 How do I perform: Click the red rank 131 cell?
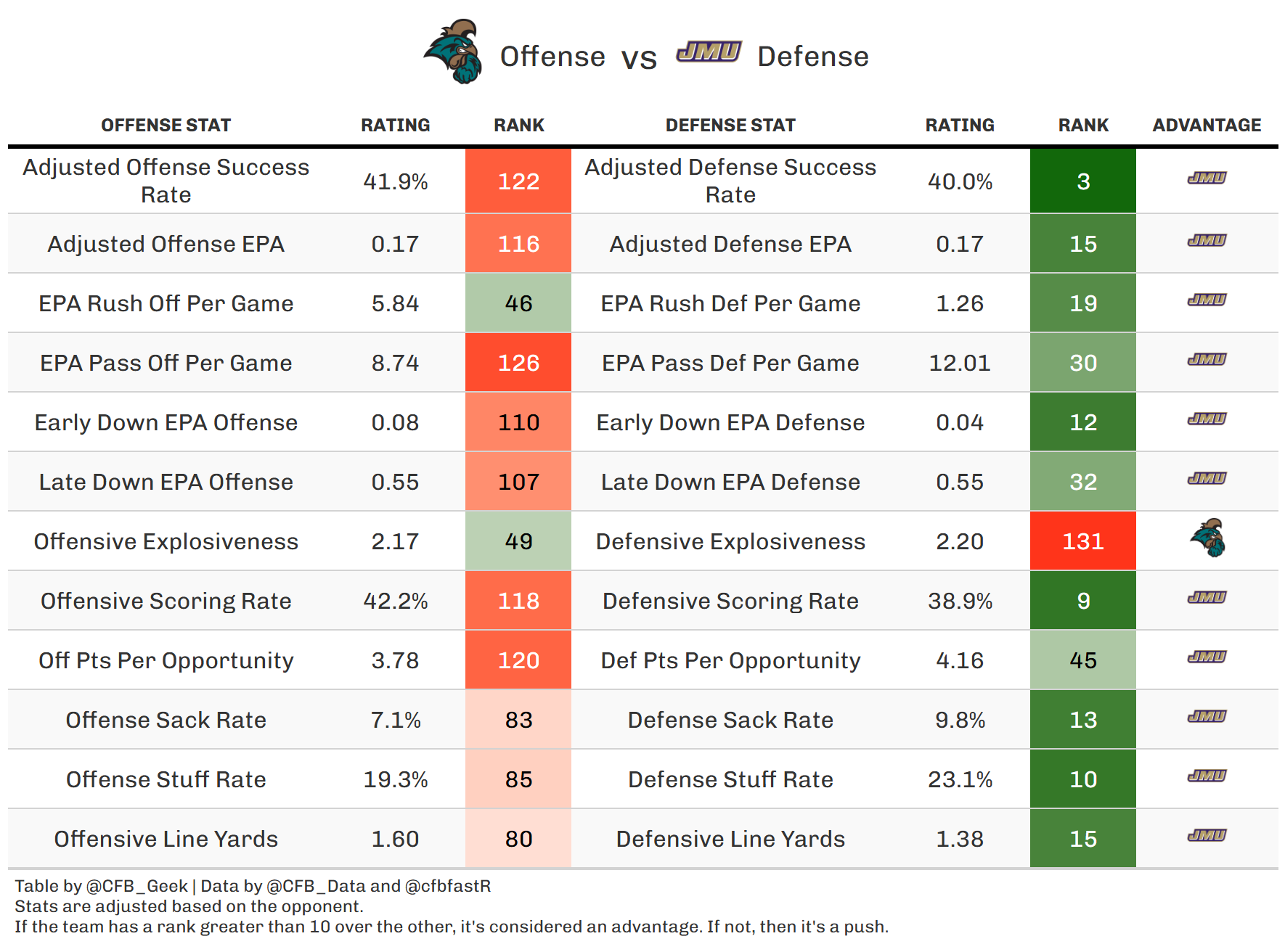(x=1082, y=541)
